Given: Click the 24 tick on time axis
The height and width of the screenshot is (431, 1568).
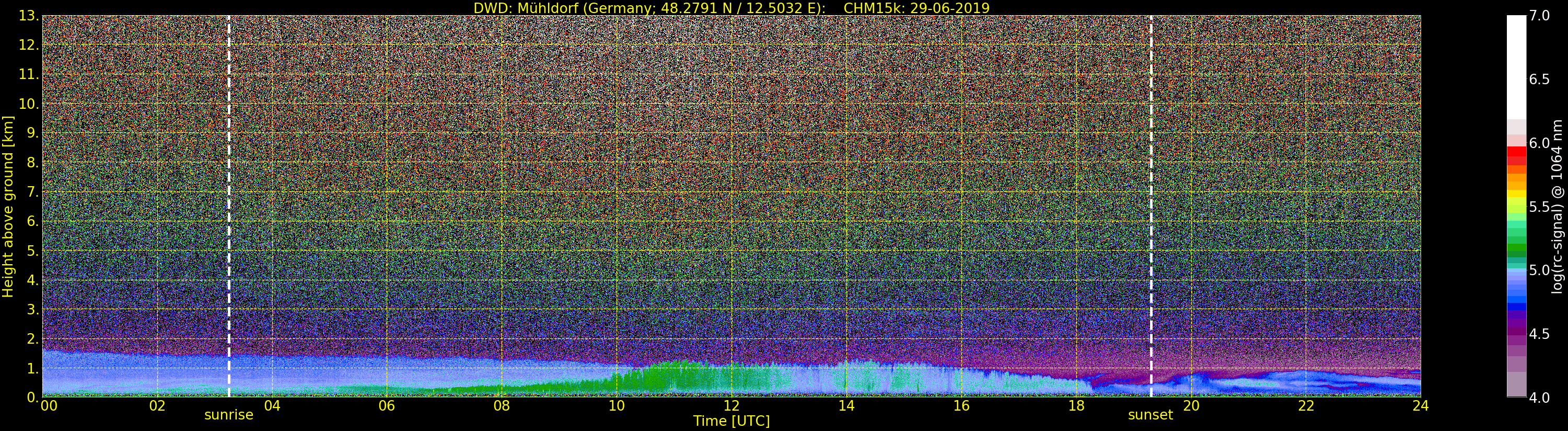Looking at the screenshot, I should [x=1420, y=406].
